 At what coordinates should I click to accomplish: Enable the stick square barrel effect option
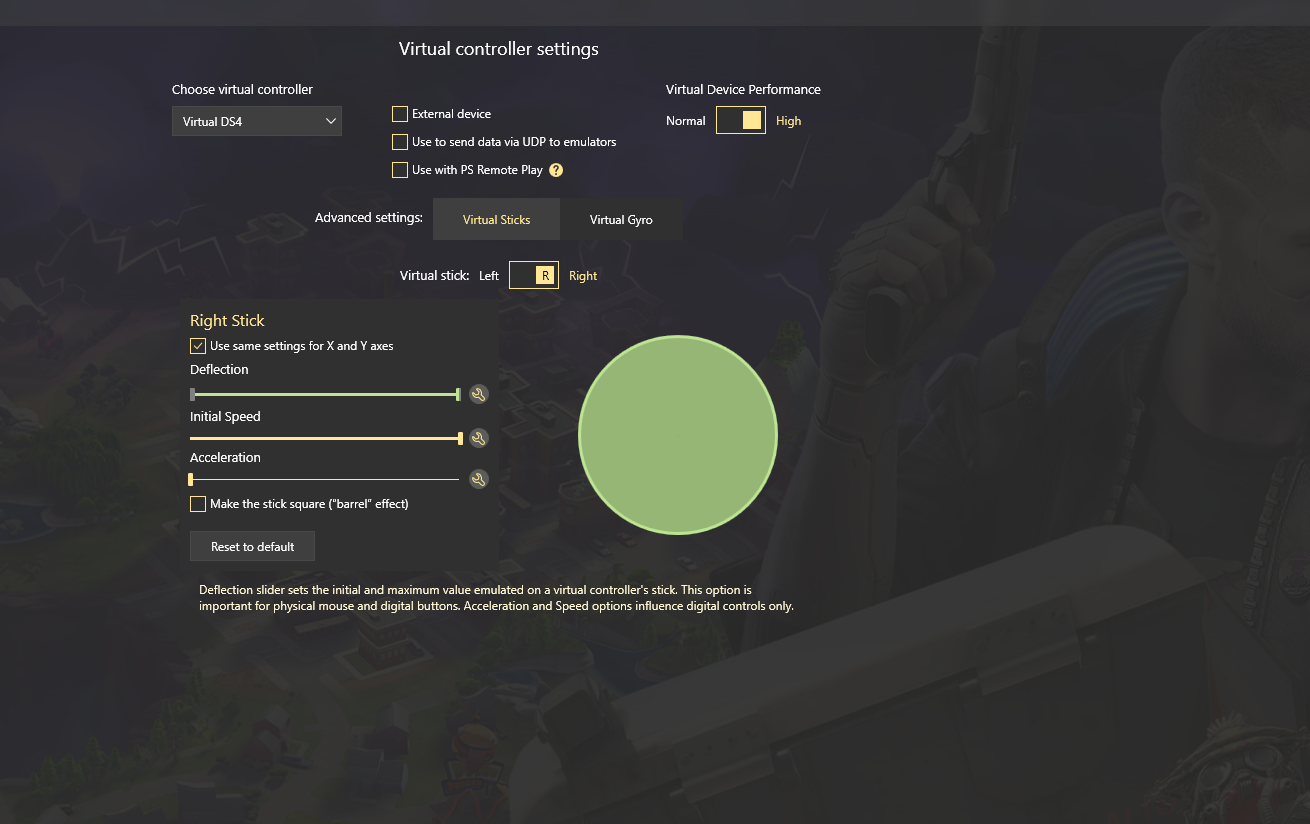[x=198, y=504]
